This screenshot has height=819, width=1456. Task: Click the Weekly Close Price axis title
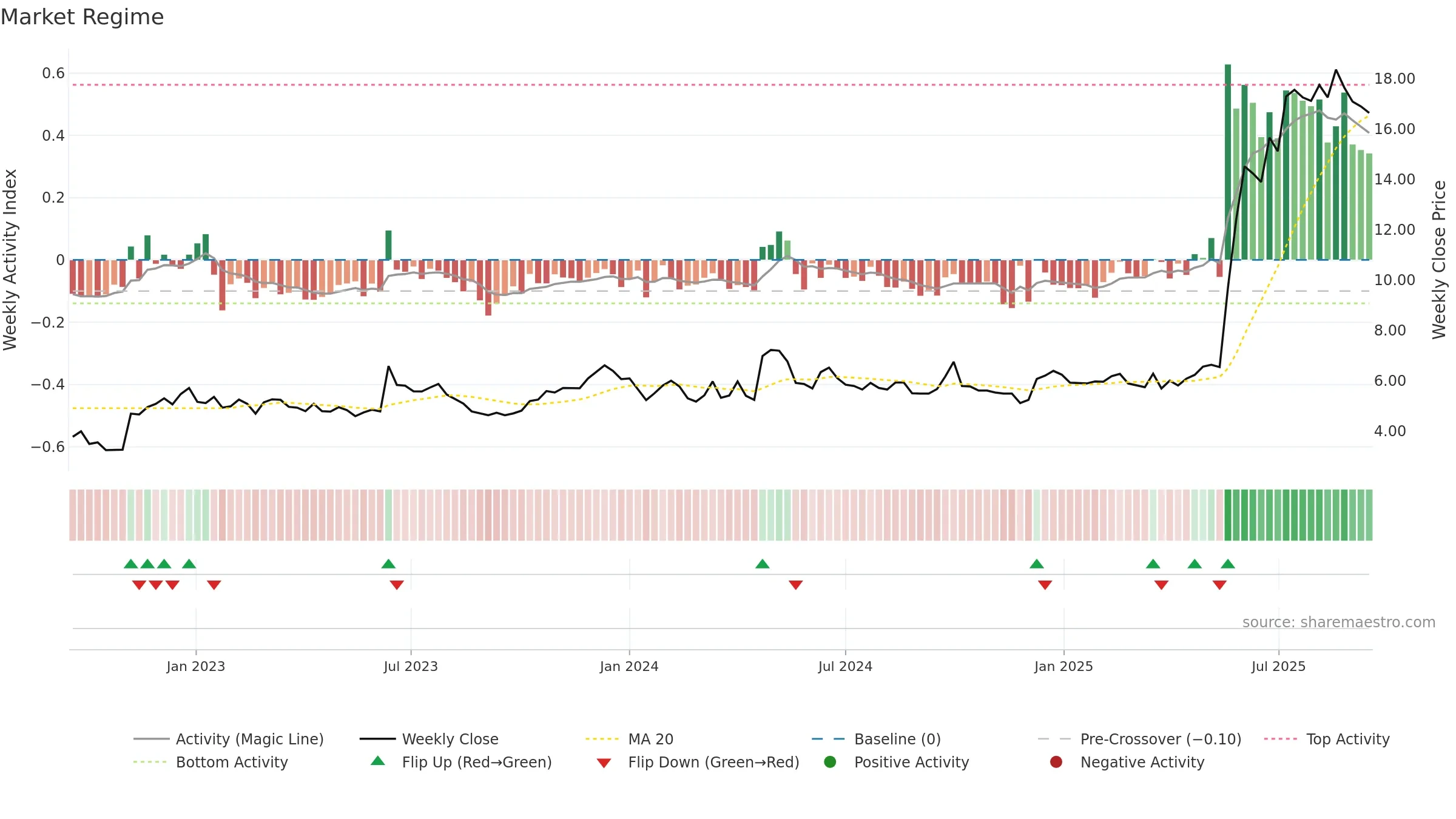[1439, 260]
